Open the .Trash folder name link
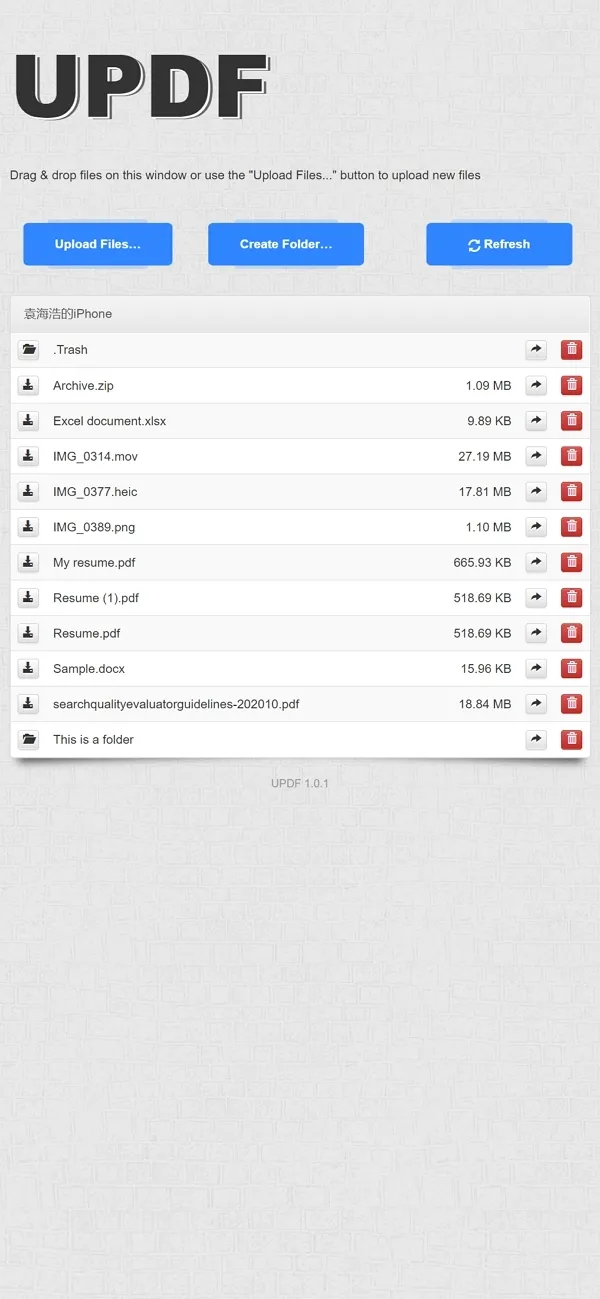This screenshot has height=1299, width=600. tap(70, 350)
